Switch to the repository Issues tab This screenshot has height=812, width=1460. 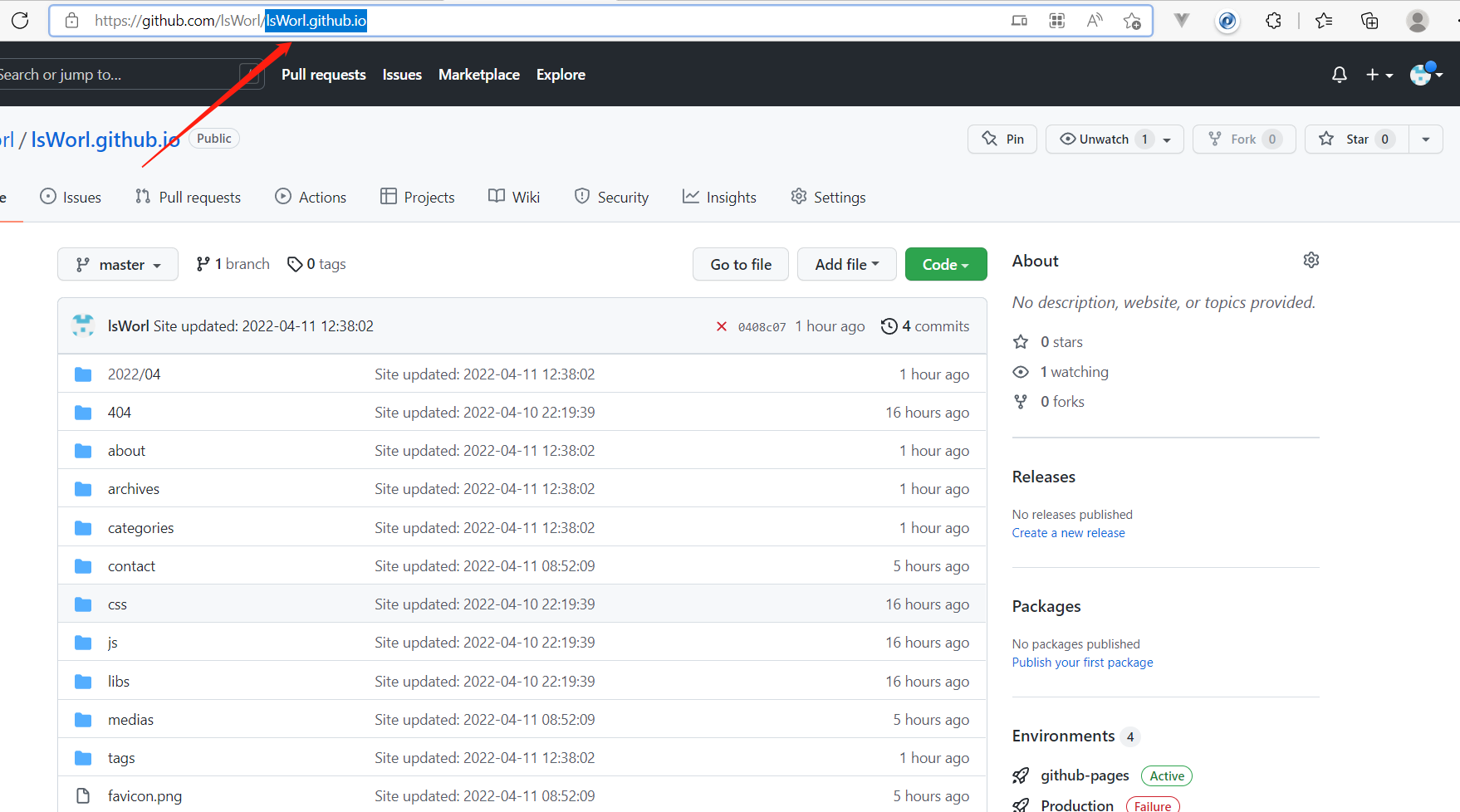pyautogui.click(x=71, y=198)
